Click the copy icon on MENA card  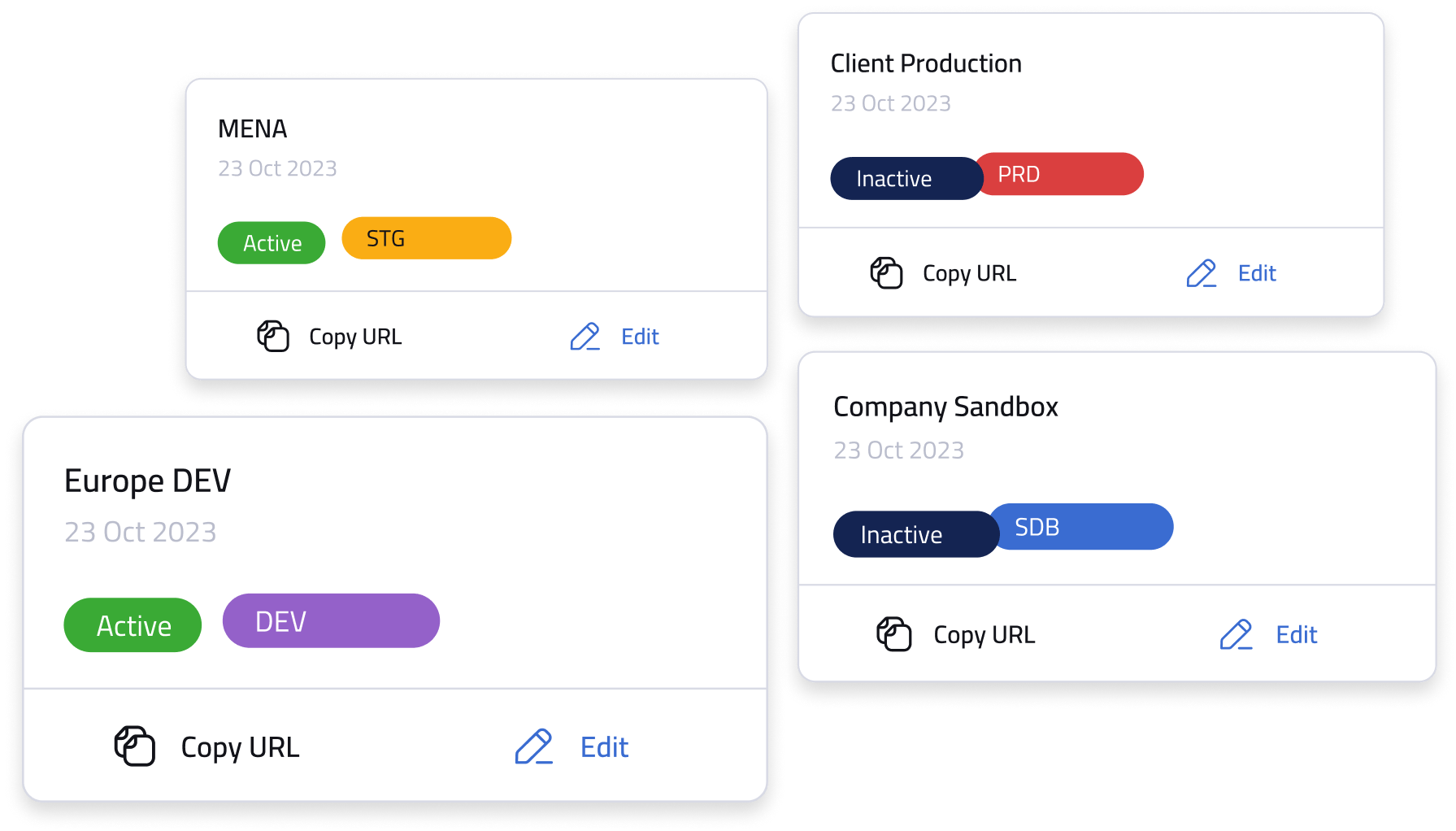[273, 336]
